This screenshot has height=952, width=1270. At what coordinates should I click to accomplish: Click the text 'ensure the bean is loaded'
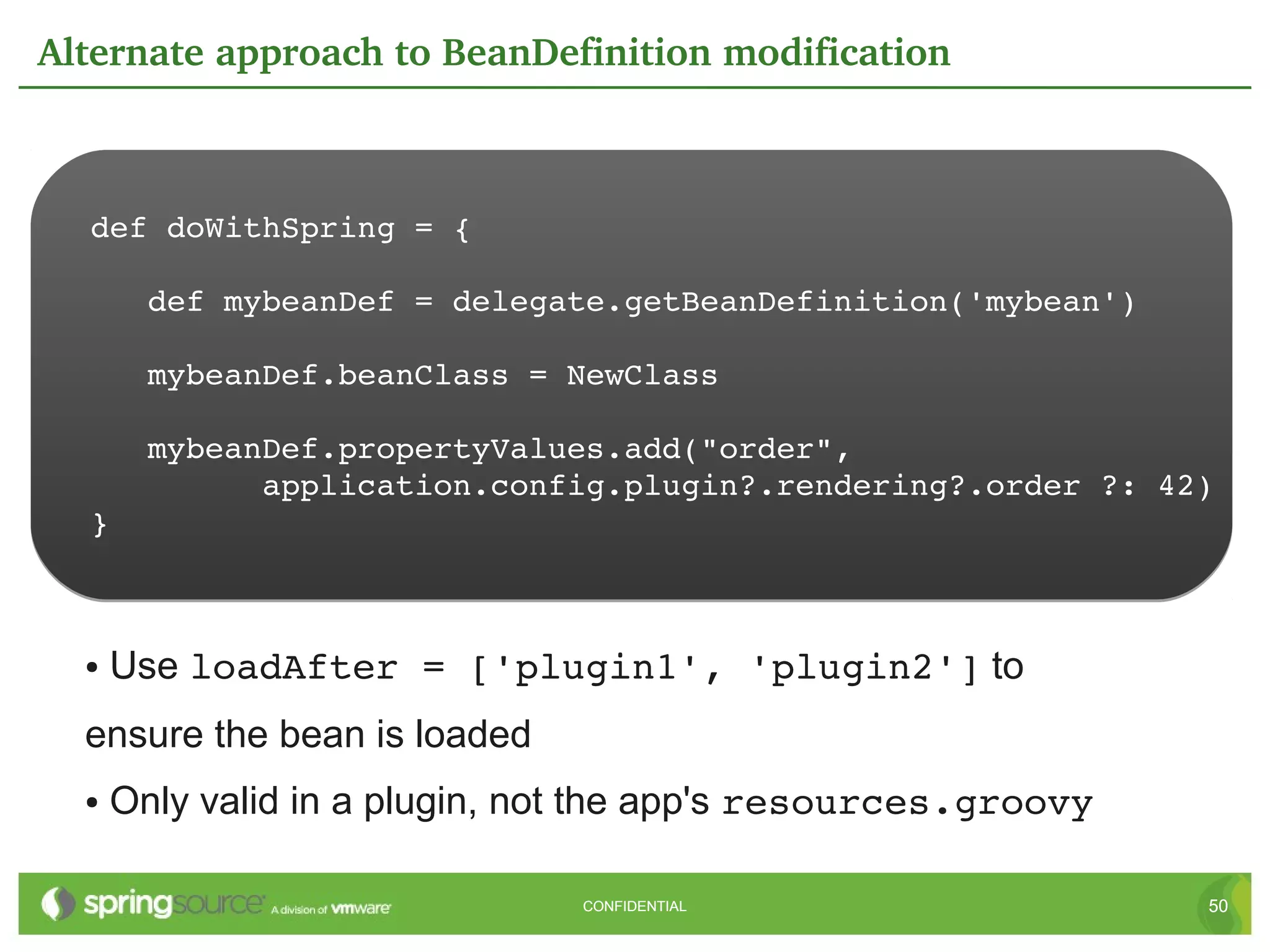click(308, 735)
